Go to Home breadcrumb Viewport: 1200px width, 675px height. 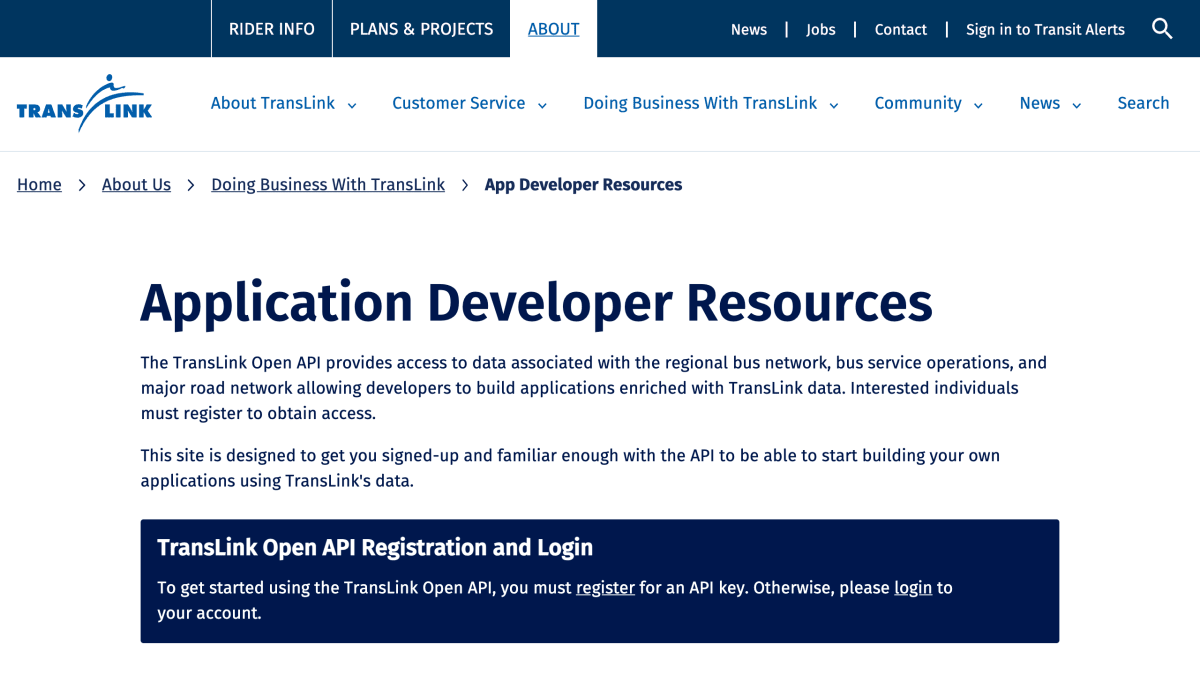pos(39,185)
